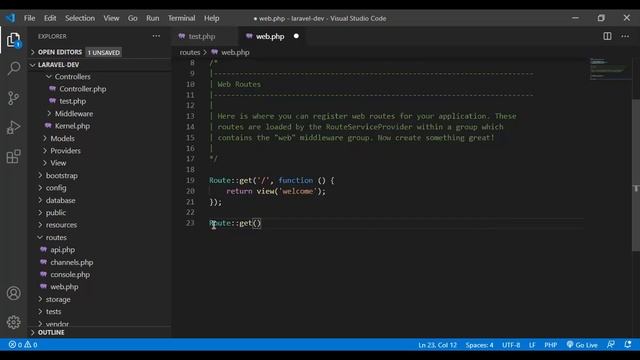The width and height of the screenshot is (640, 360).
Task: Open the File menu
Action: 29,18
